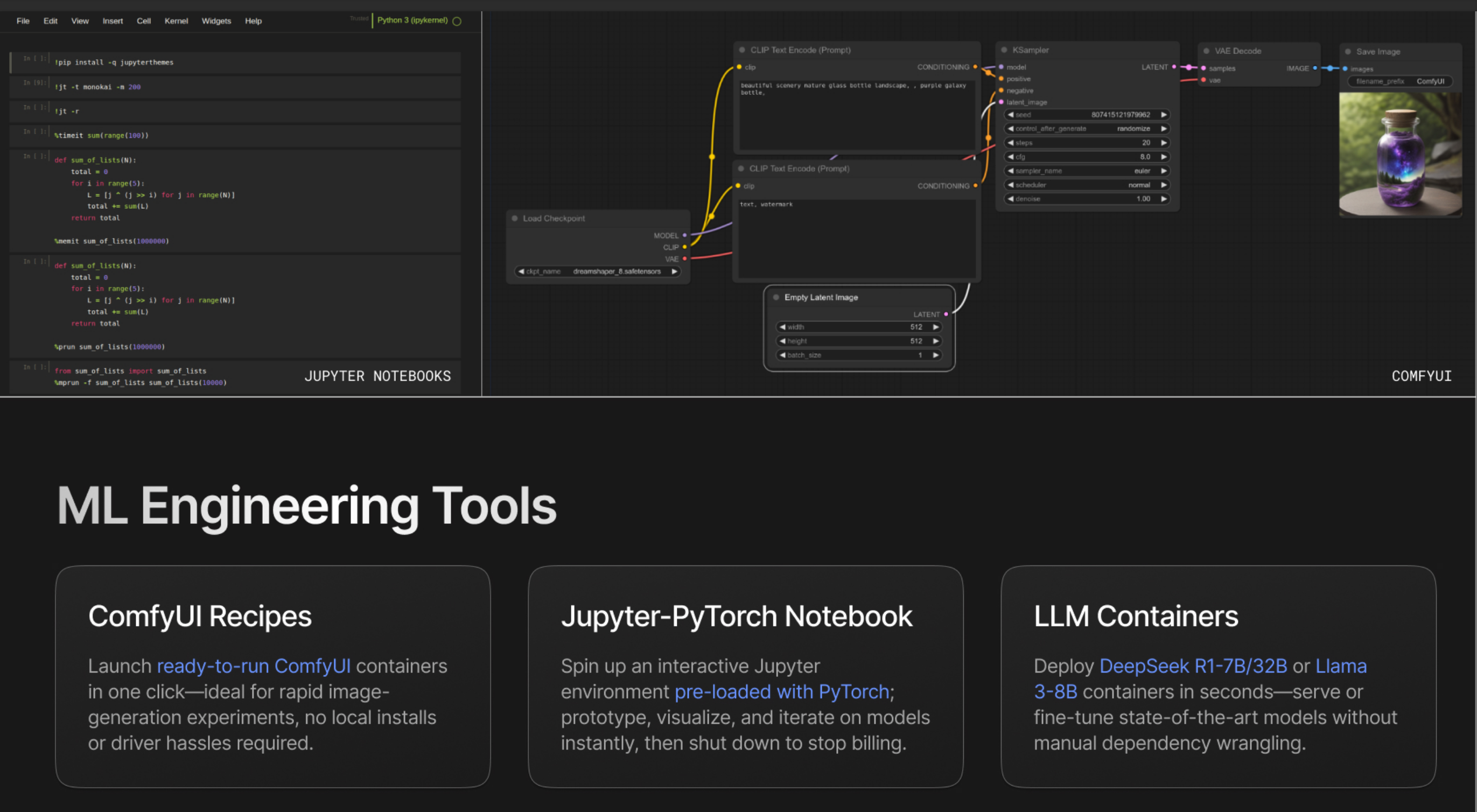Screen dimensions: 1477x812
Task: Increase batch_size with the right arrow
Action: click(936, 355)
